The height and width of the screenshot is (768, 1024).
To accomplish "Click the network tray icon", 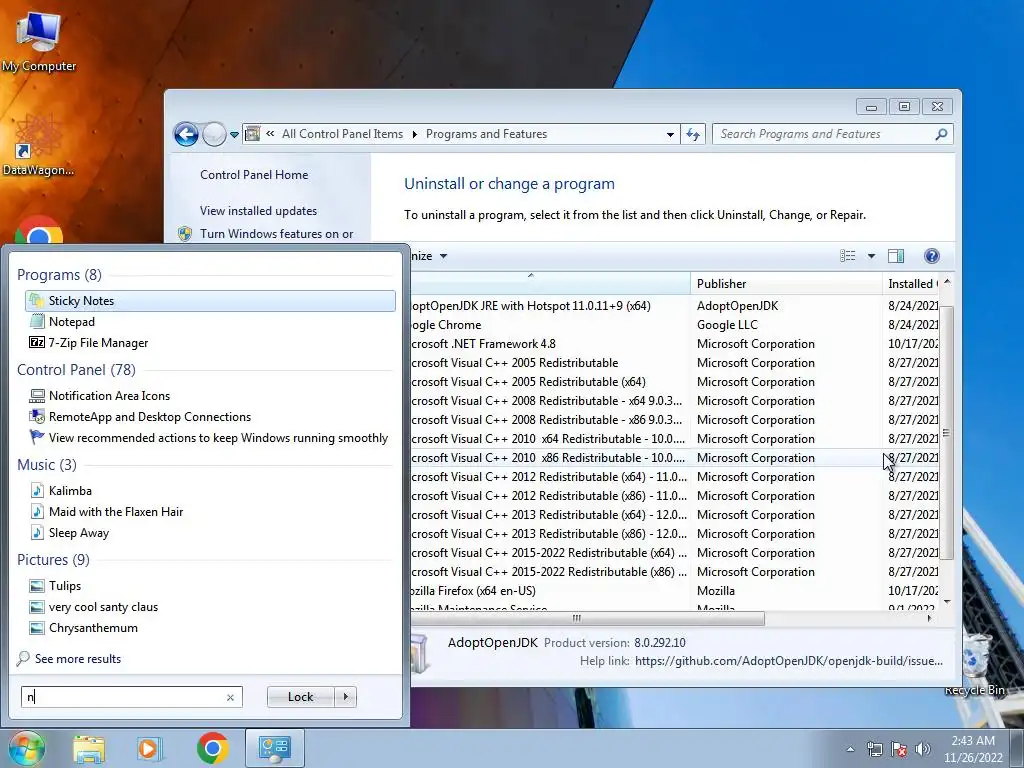I will pos(874,749).
